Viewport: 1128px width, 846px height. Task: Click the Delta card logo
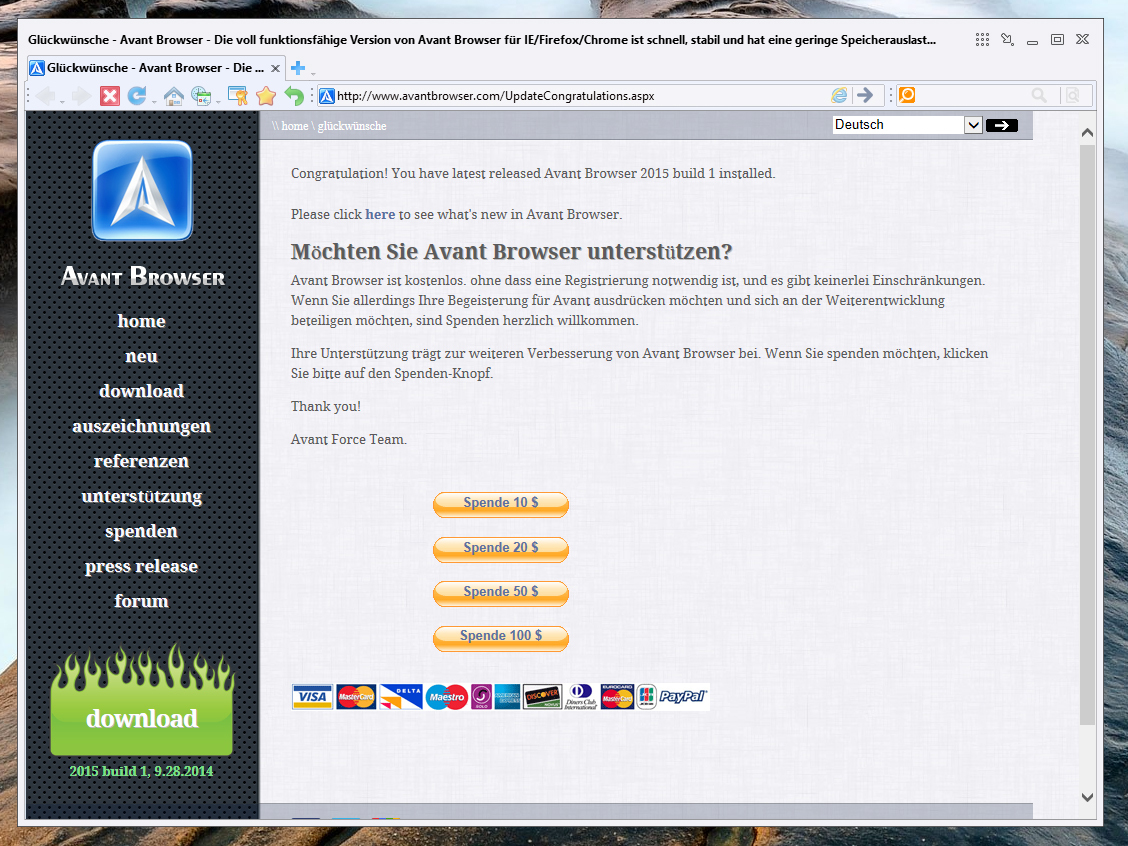tap(401, 697)
